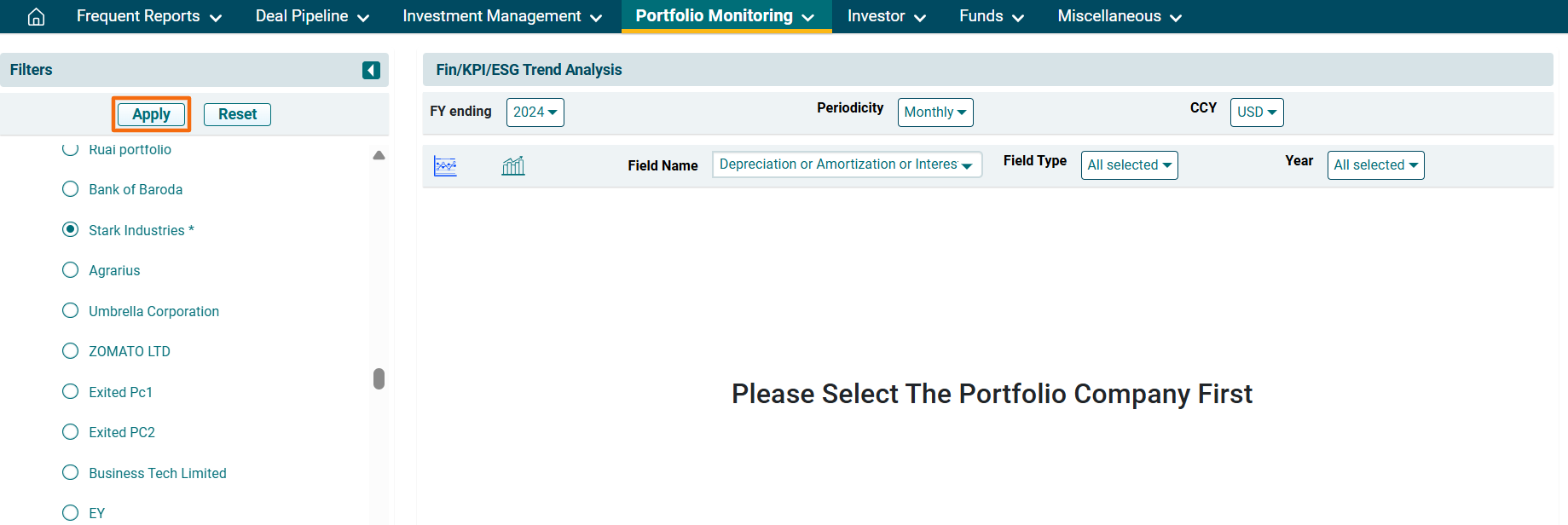Collapse the Filters panel
The width and height of the screenshot is (1568, 525).
pos(371,70)
